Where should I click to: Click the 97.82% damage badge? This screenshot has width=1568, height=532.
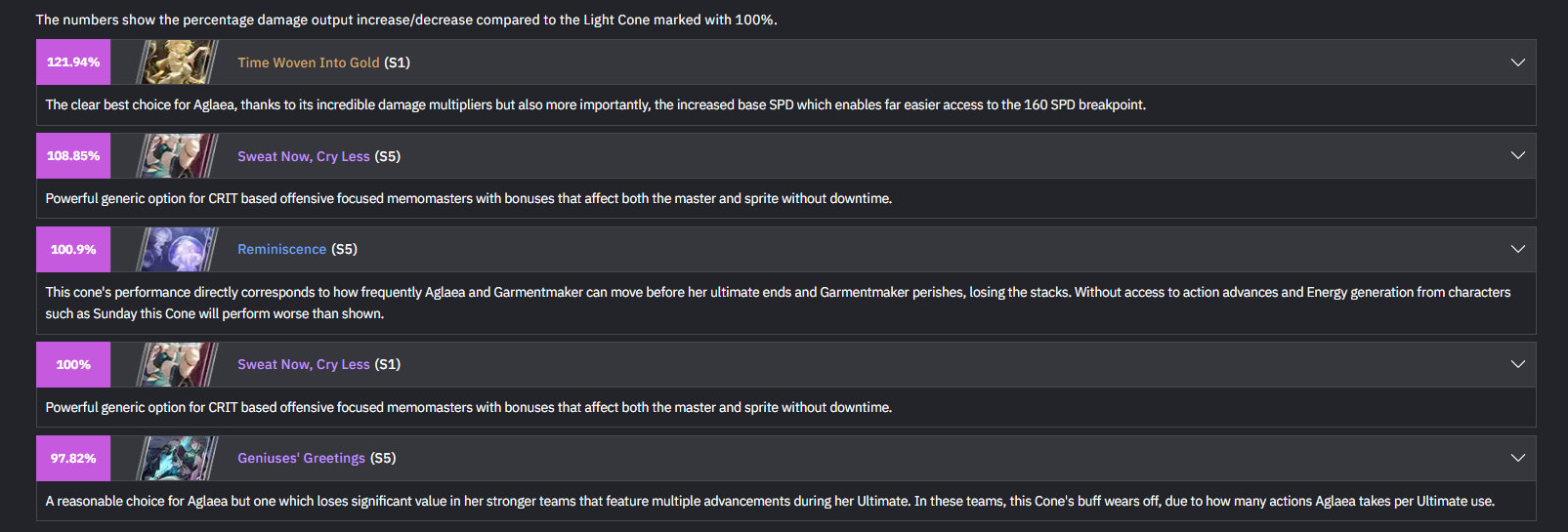pos(73,459)
